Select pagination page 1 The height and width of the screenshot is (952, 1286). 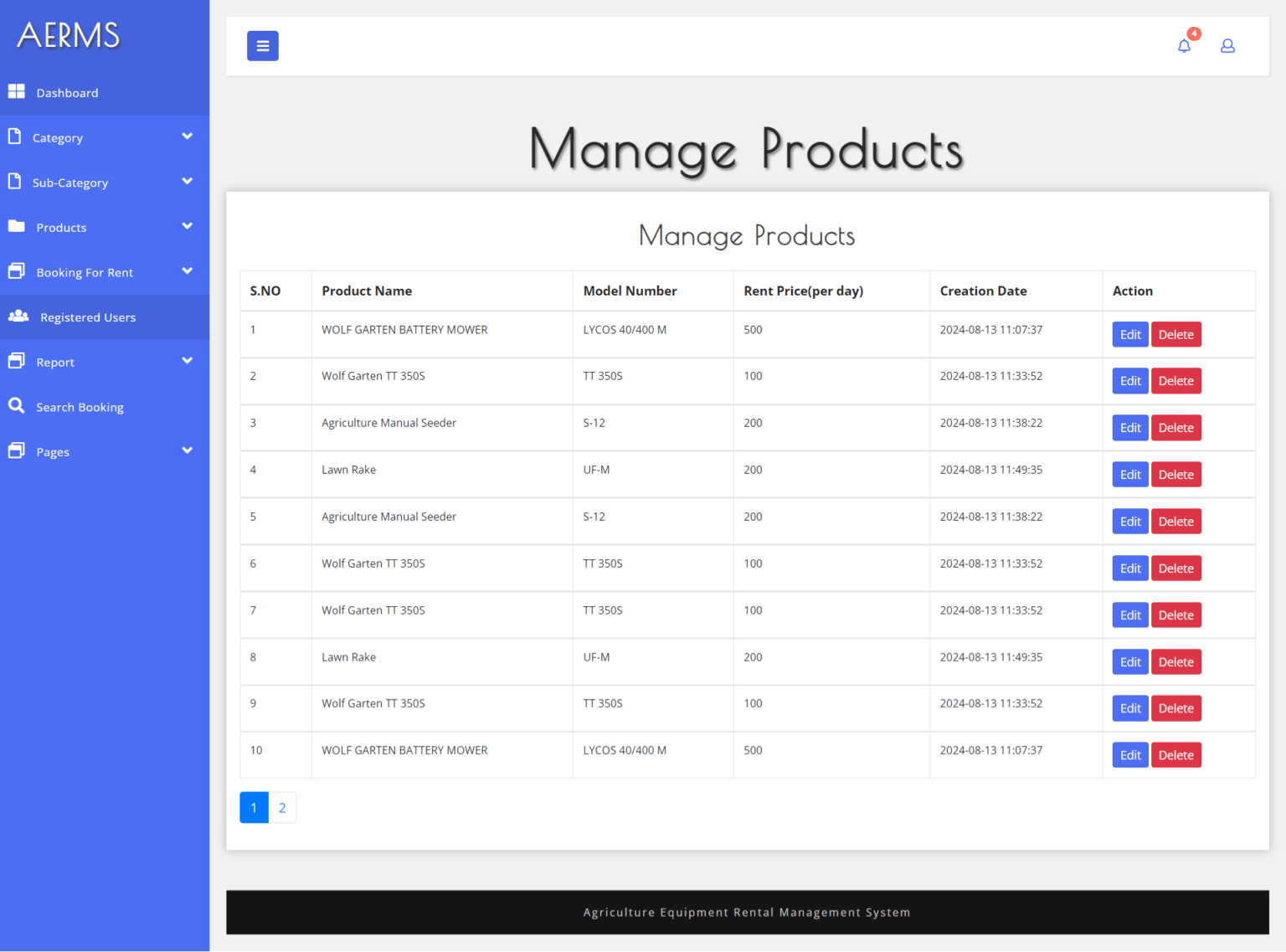click(x=254, y=808)
